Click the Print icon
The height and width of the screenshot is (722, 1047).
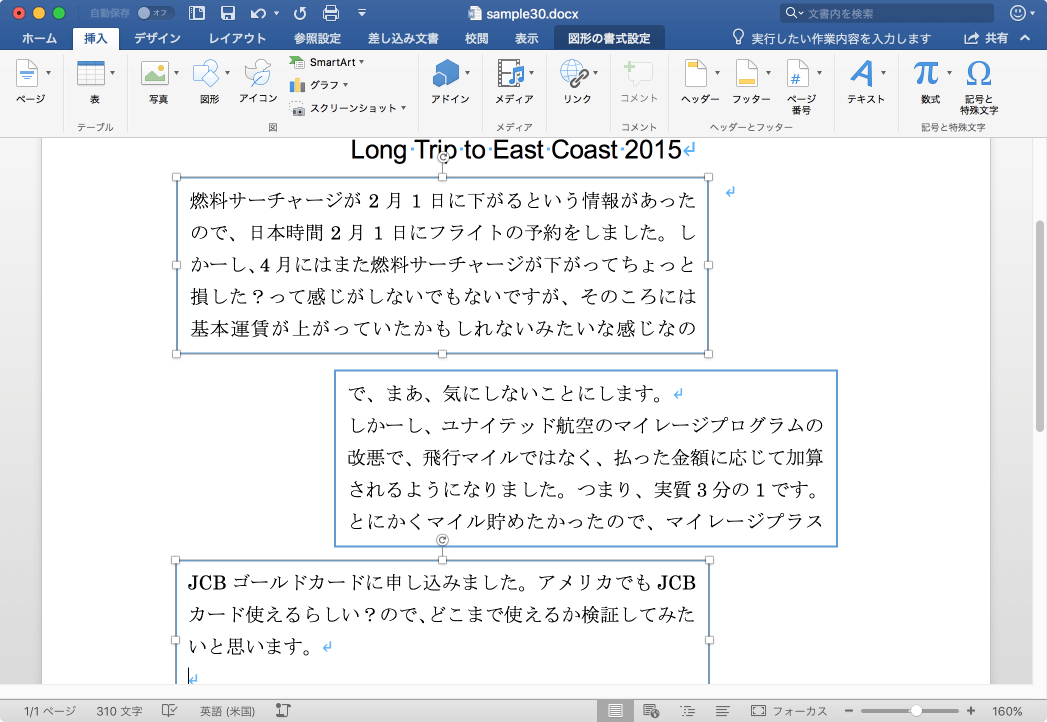(x=331, y=13)
